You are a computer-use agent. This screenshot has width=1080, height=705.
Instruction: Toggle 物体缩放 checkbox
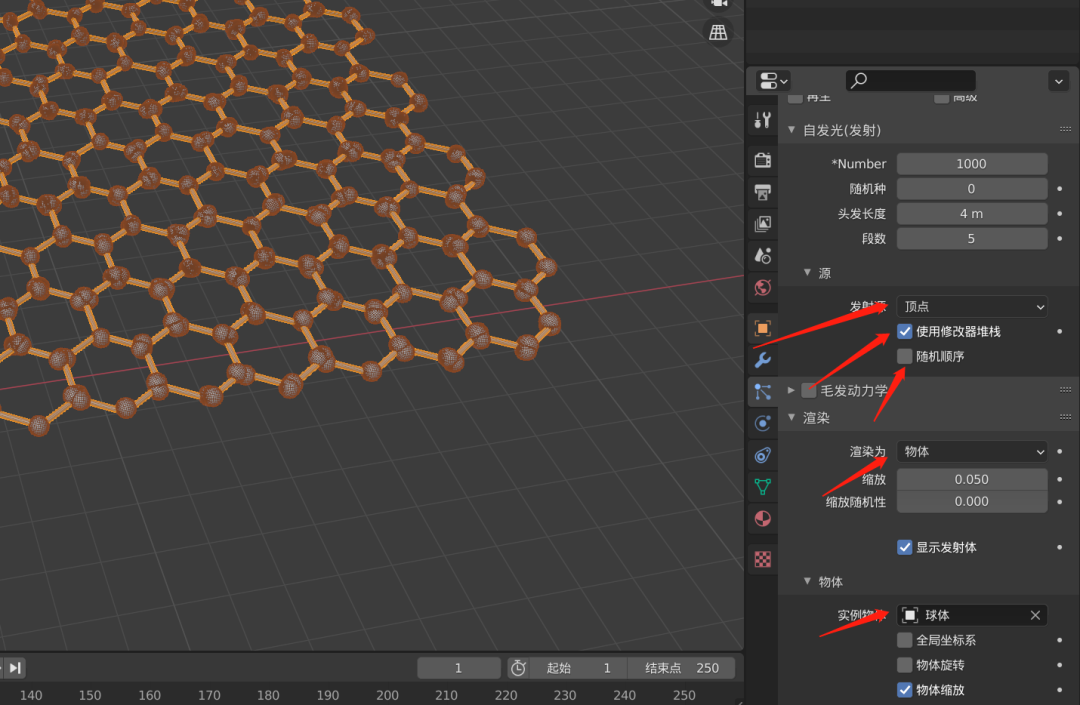click(x=904, y=690)
